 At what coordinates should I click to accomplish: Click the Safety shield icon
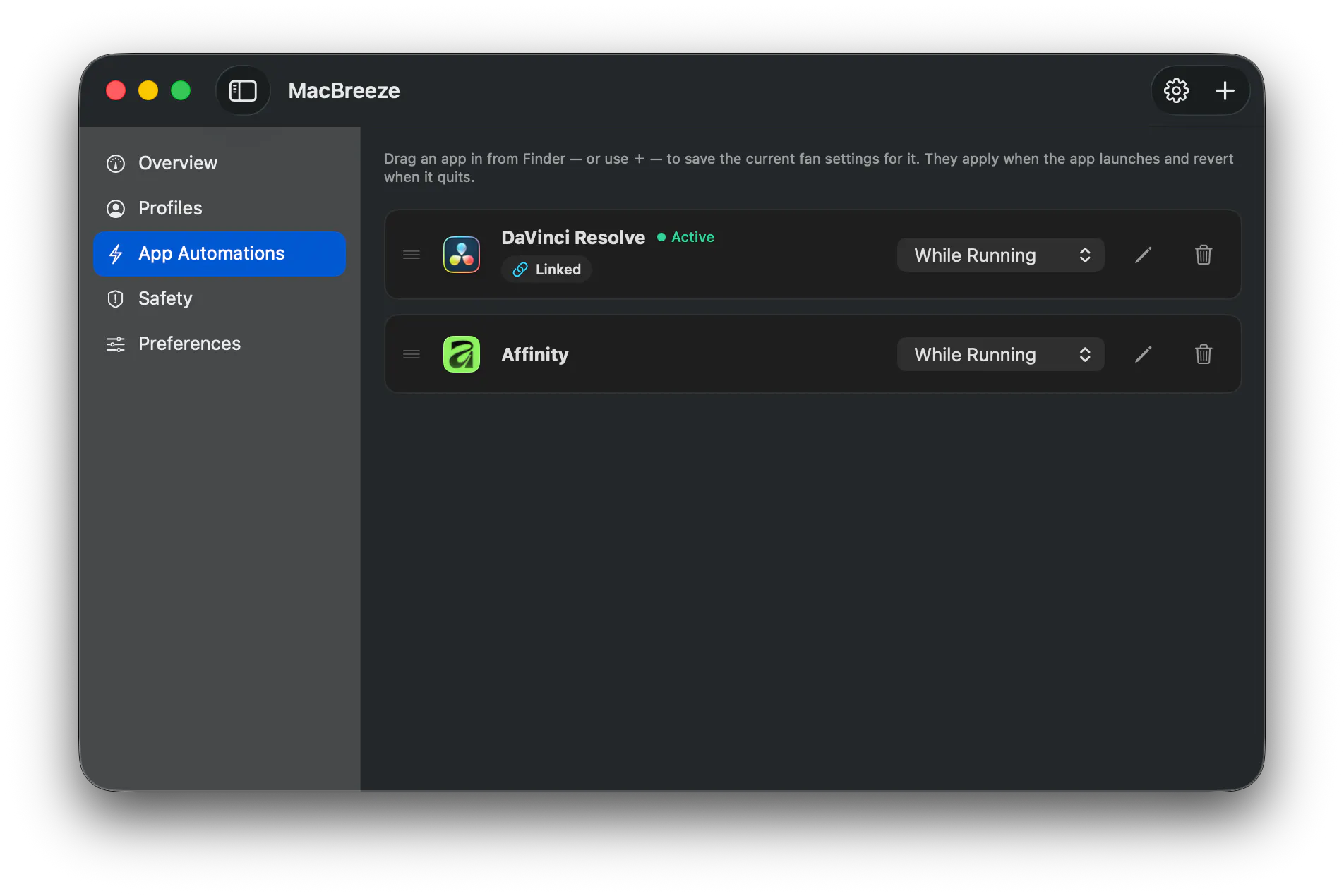[x=116, y=299]
